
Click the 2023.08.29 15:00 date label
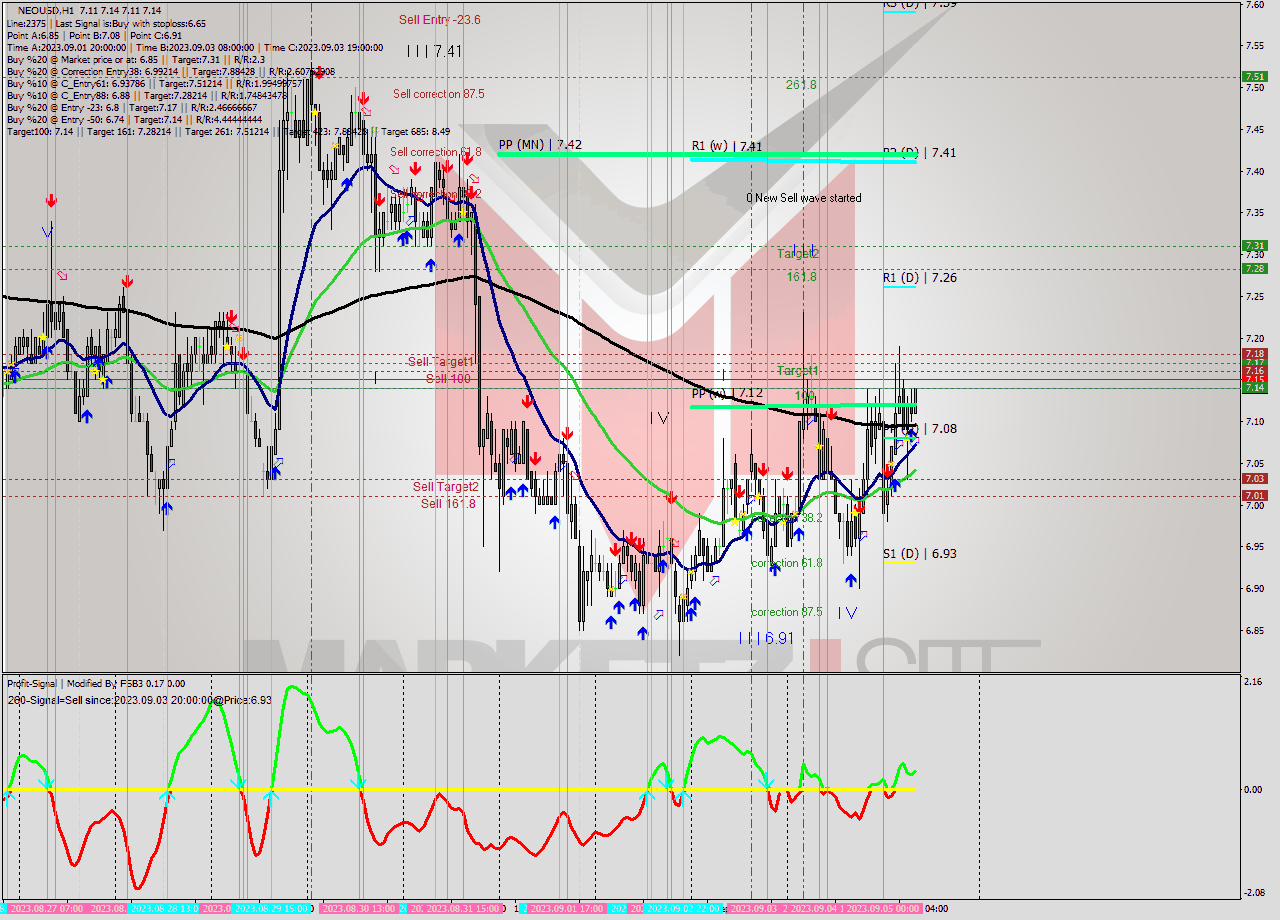coord(272,909)
